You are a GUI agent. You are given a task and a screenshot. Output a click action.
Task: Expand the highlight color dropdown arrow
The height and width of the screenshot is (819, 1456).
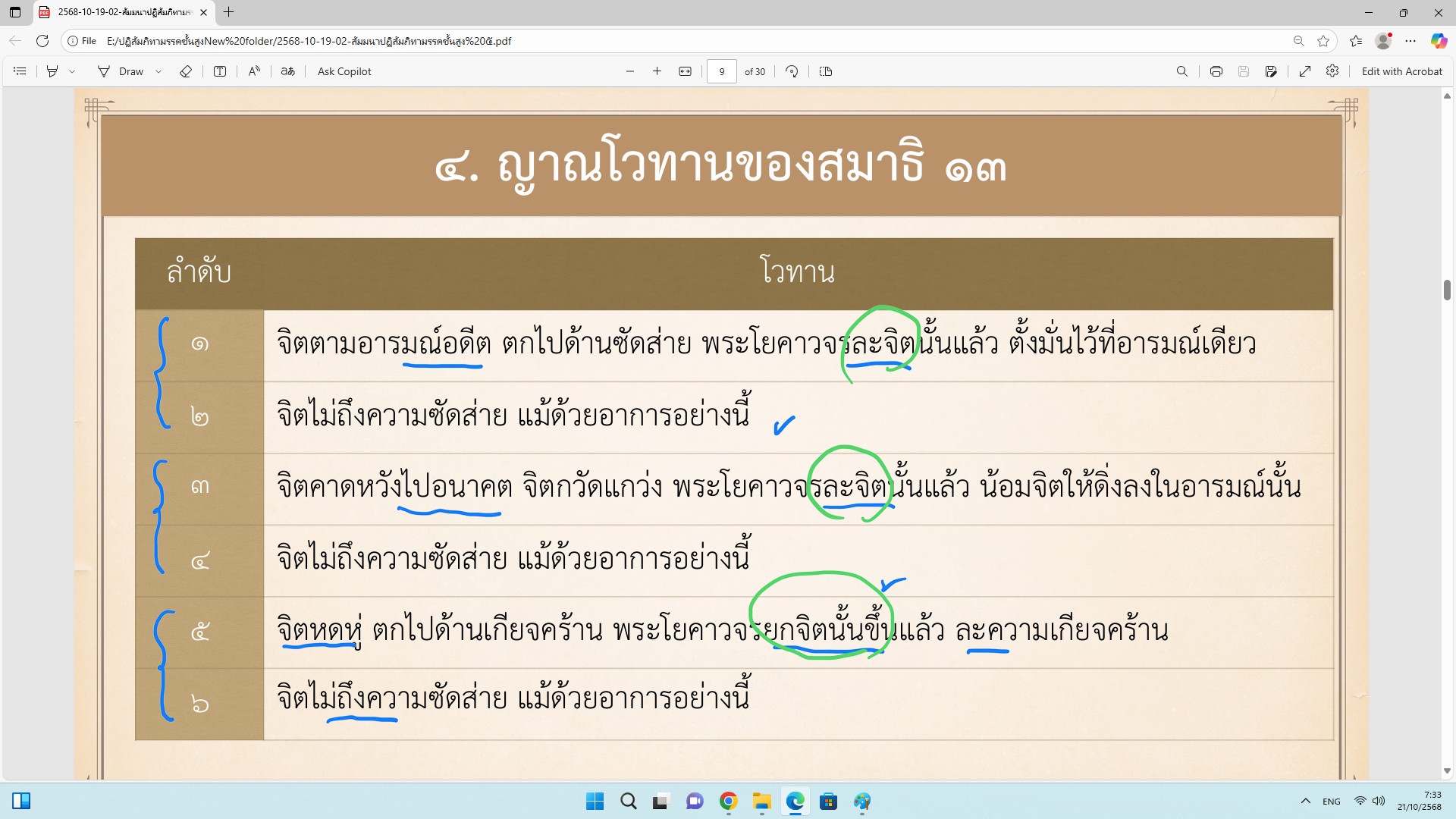pos(72,71)
